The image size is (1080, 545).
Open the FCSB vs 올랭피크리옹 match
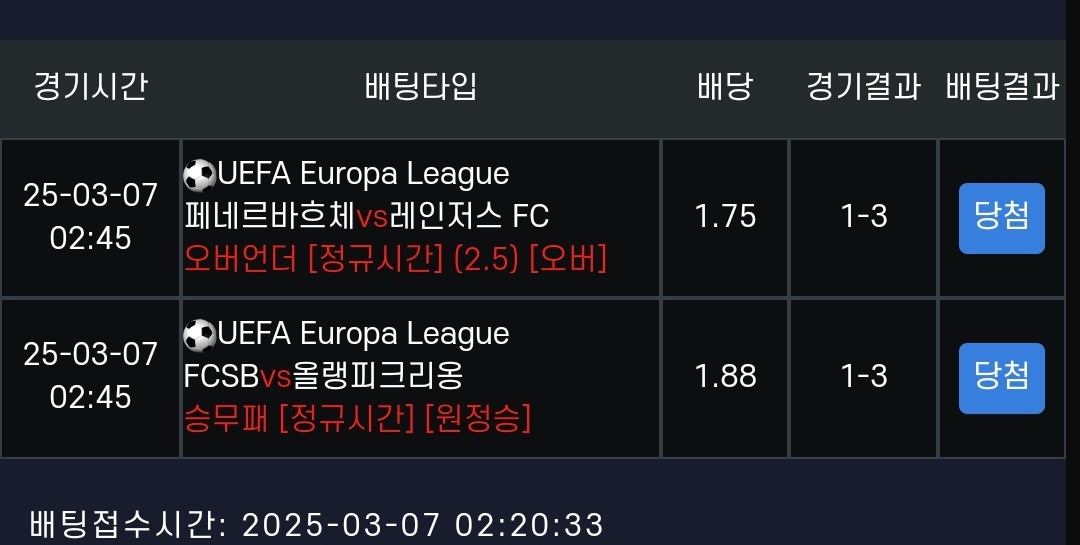[324, 376]
